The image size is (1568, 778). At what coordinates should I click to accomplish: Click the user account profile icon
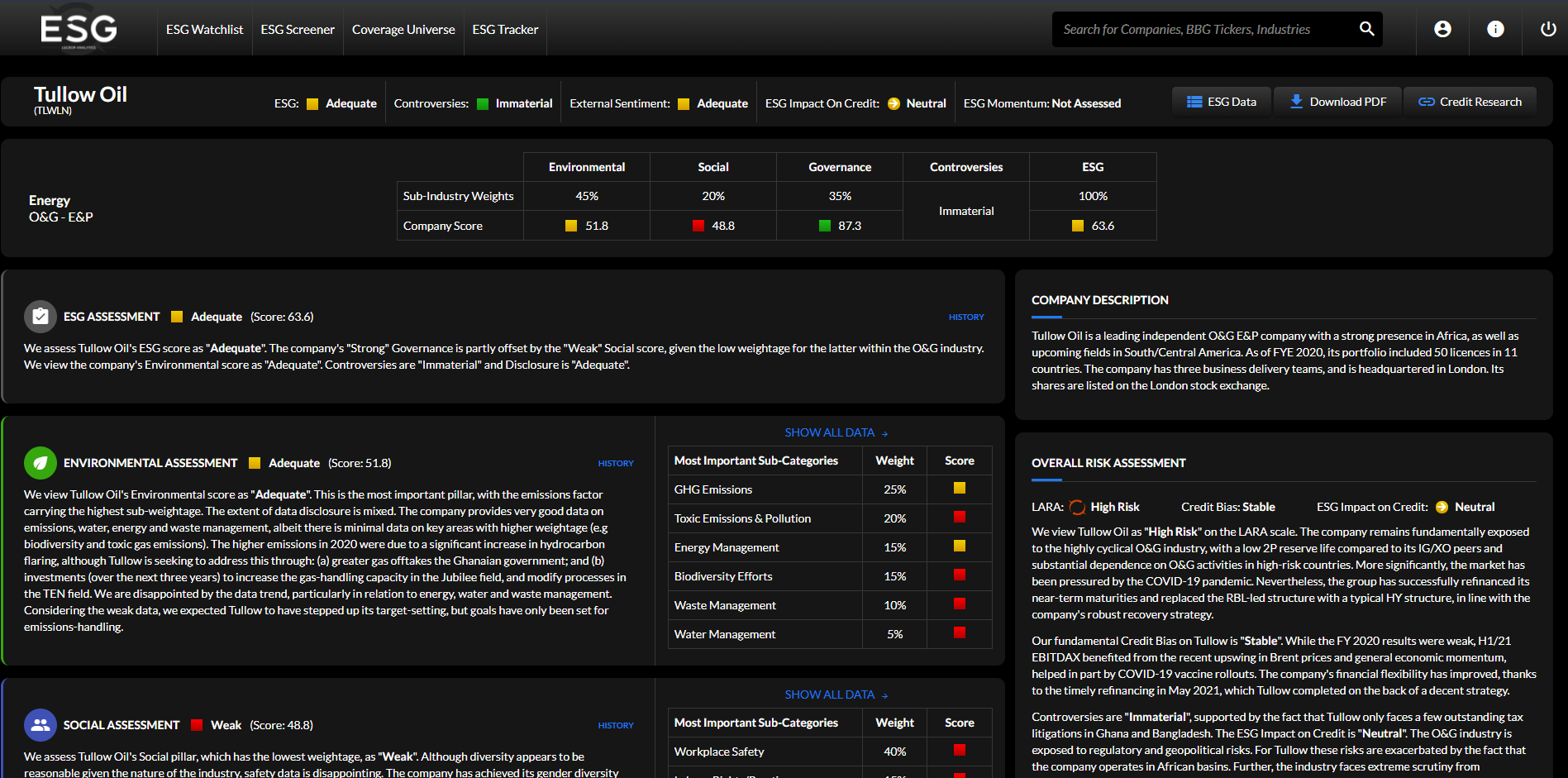(1442, 28)
